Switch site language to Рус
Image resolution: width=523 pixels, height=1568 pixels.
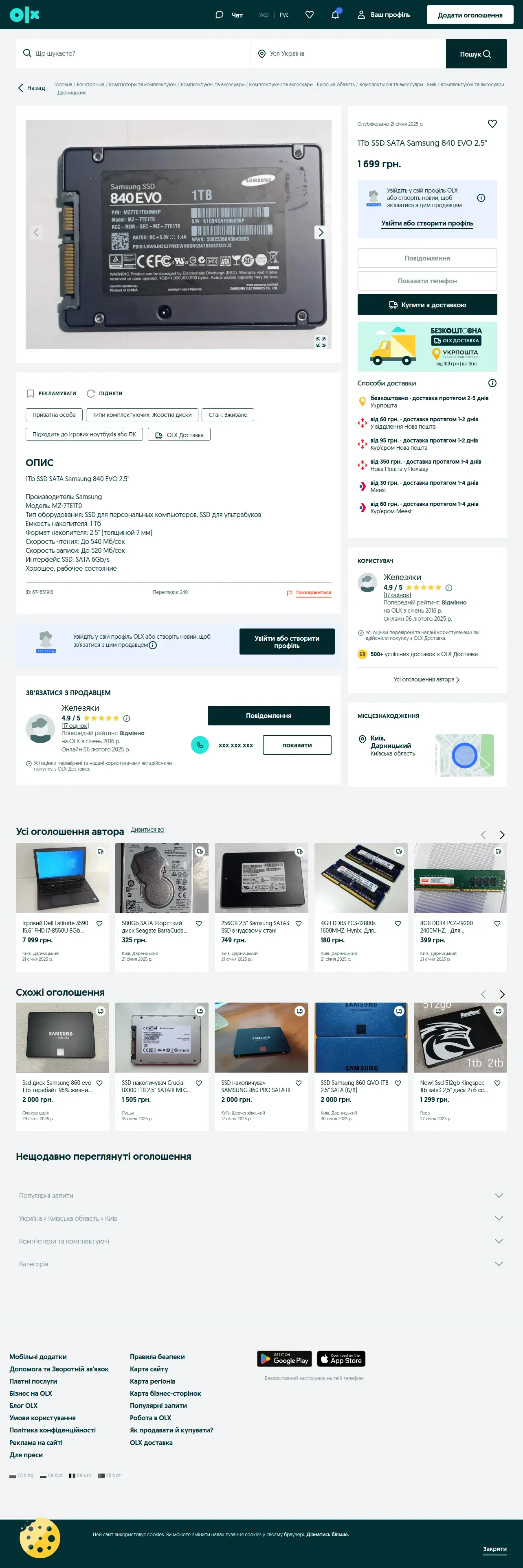point(284,15)
